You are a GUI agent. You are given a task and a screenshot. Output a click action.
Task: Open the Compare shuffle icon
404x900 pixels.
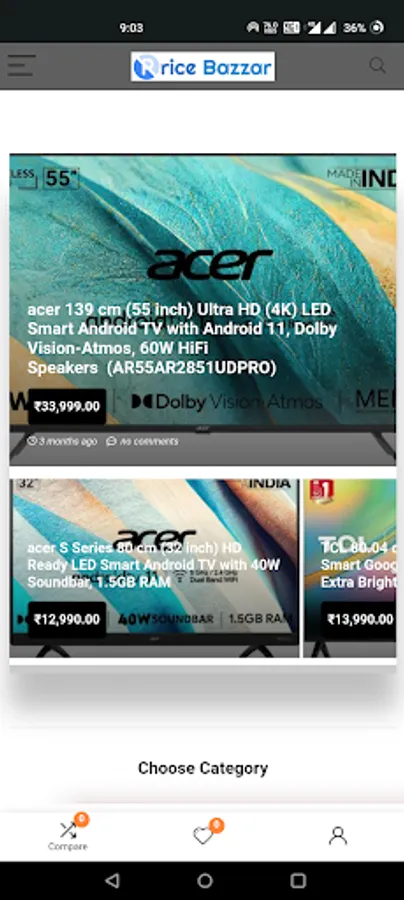(68, 830)
